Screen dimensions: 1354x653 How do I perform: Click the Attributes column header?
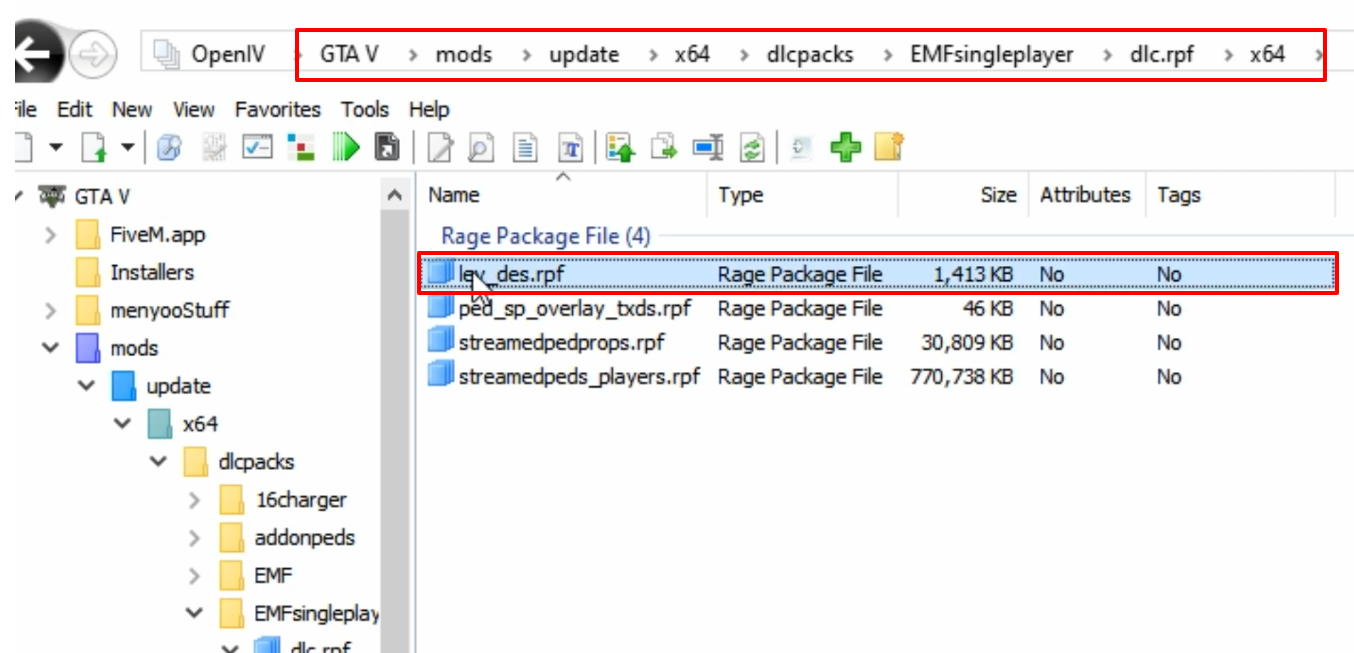[1087, 195]
